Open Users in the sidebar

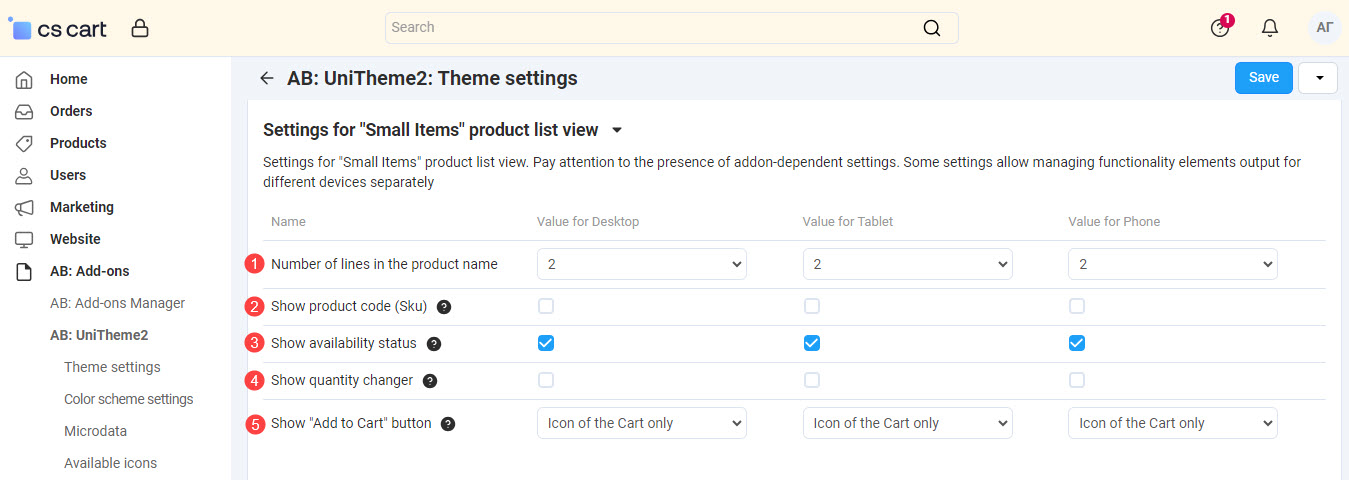point(68,175)
